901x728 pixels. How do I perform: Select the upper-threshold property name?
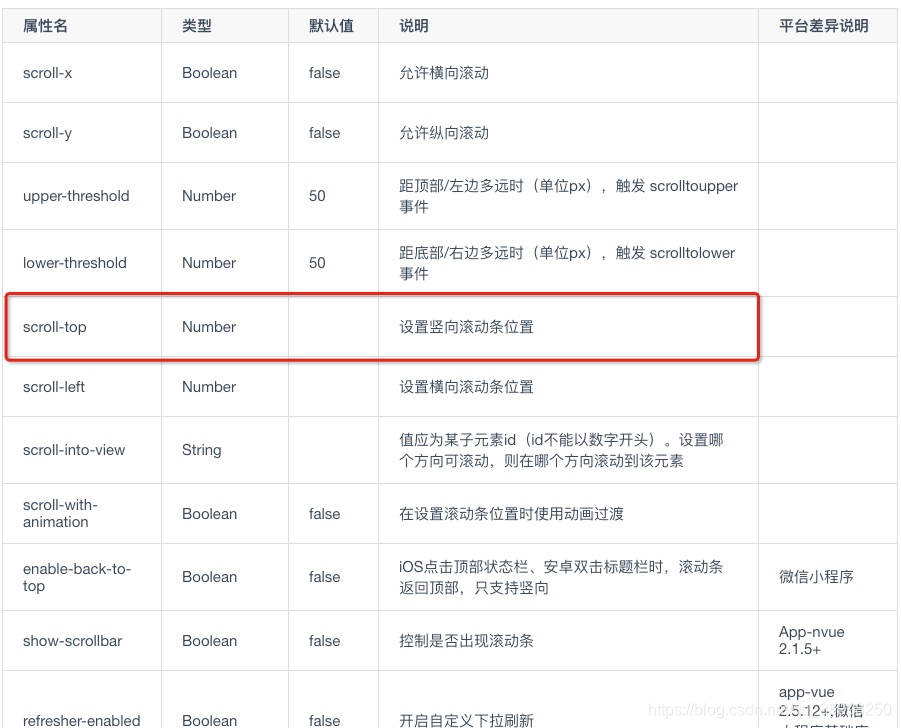(76, 196)
